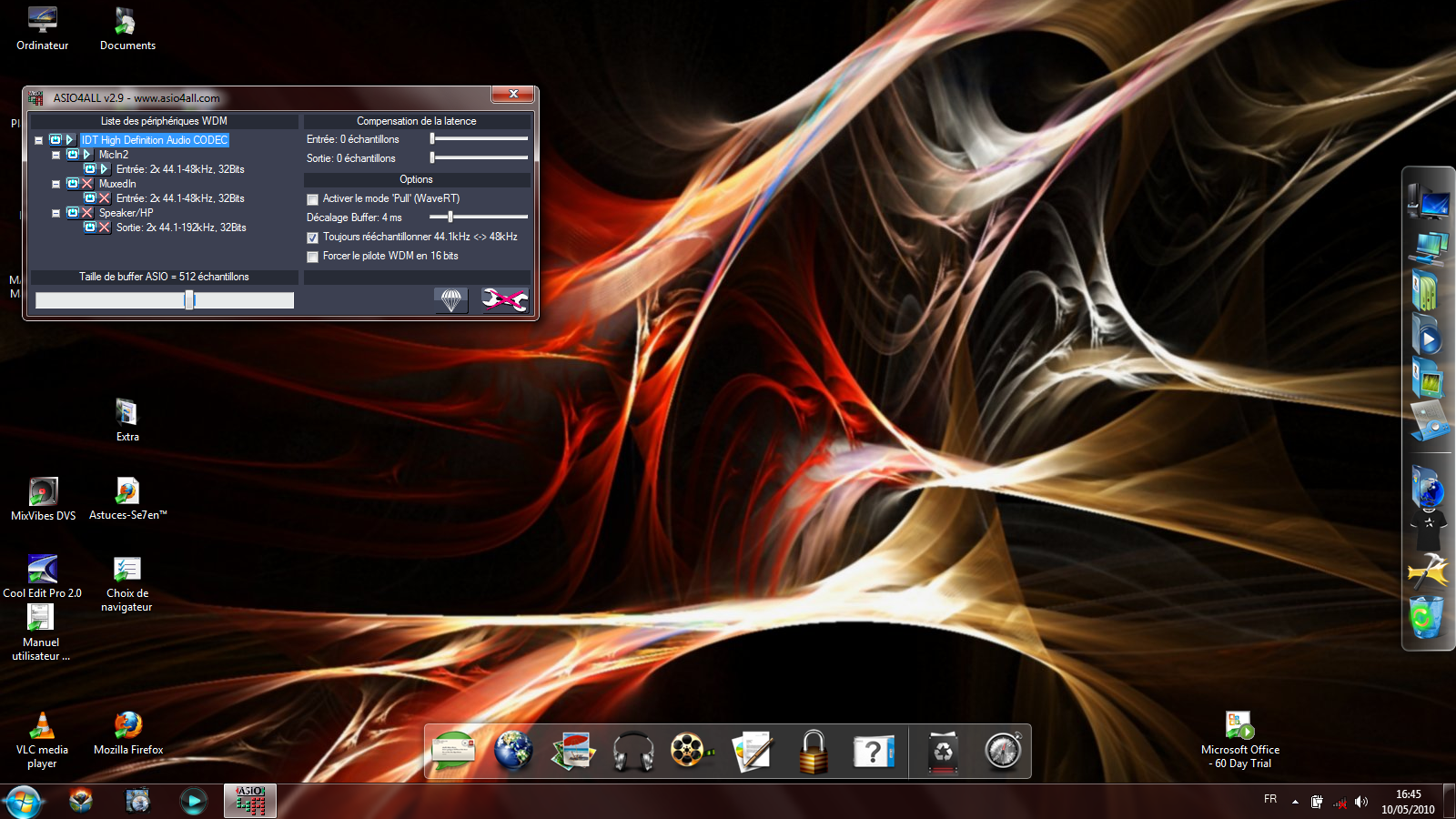Check 'Forcer le pilote WDM en 16 bits'

[313, 257]
